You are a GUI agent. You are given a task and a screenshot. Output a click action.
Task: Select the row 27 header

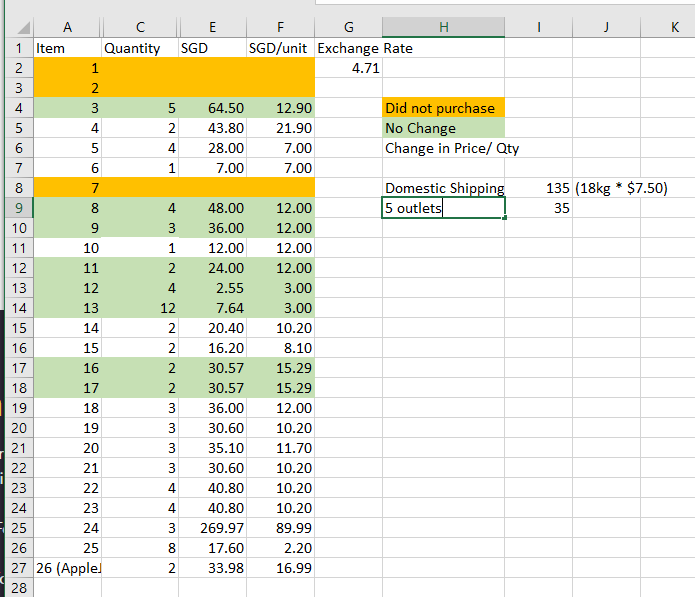[x=16, y=568]
